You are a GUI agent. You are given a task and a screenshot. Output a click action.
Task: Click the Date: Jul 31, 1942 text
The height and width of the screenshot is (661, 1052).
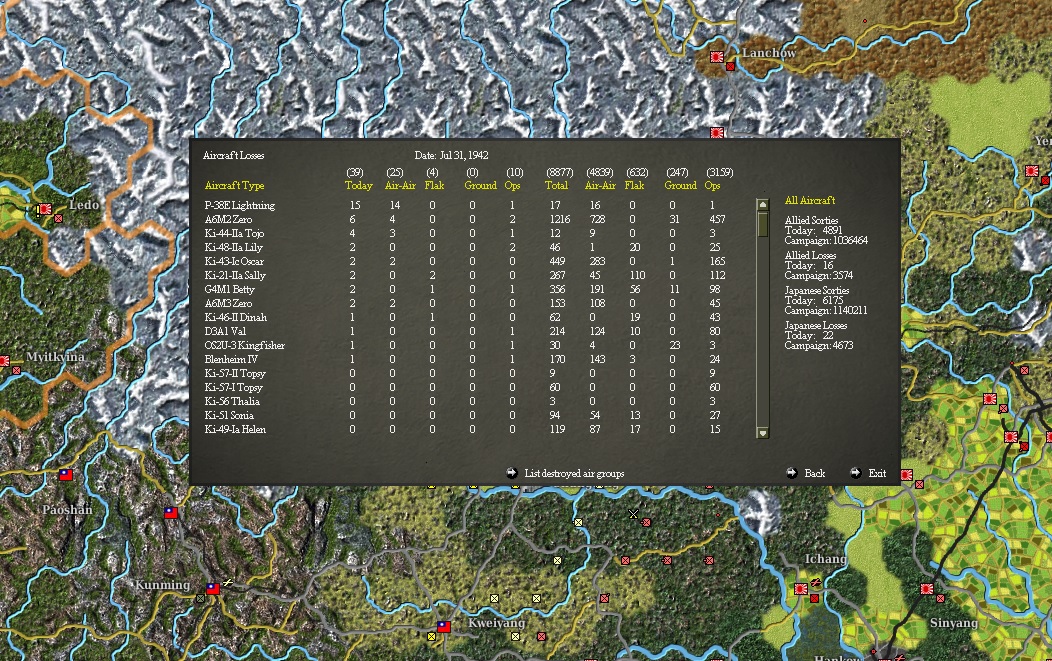[x=451, y=155]
